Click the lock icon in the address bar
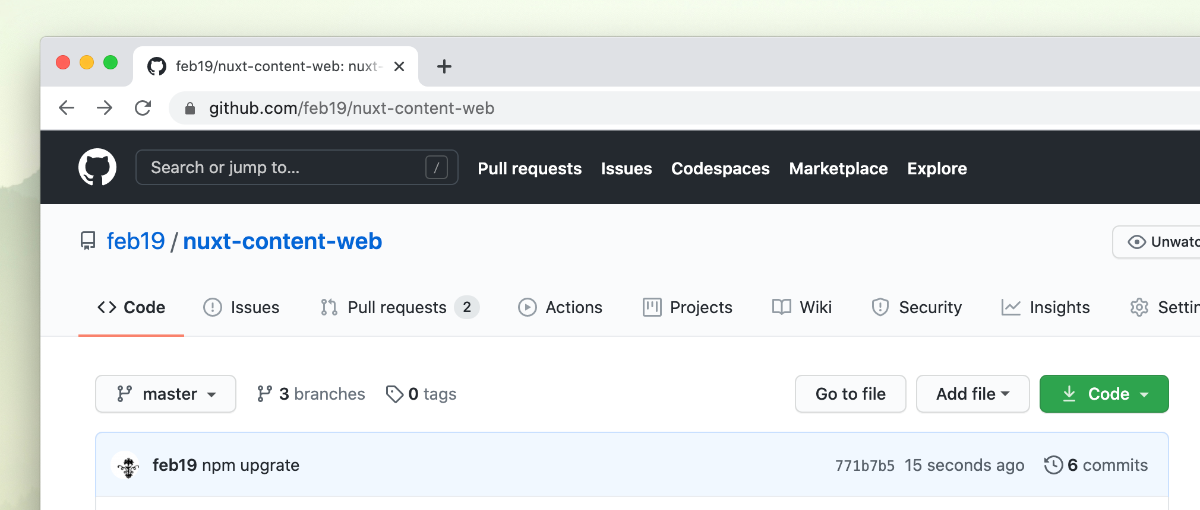This screenshot has width=1200, height=510. click(190, 108)
